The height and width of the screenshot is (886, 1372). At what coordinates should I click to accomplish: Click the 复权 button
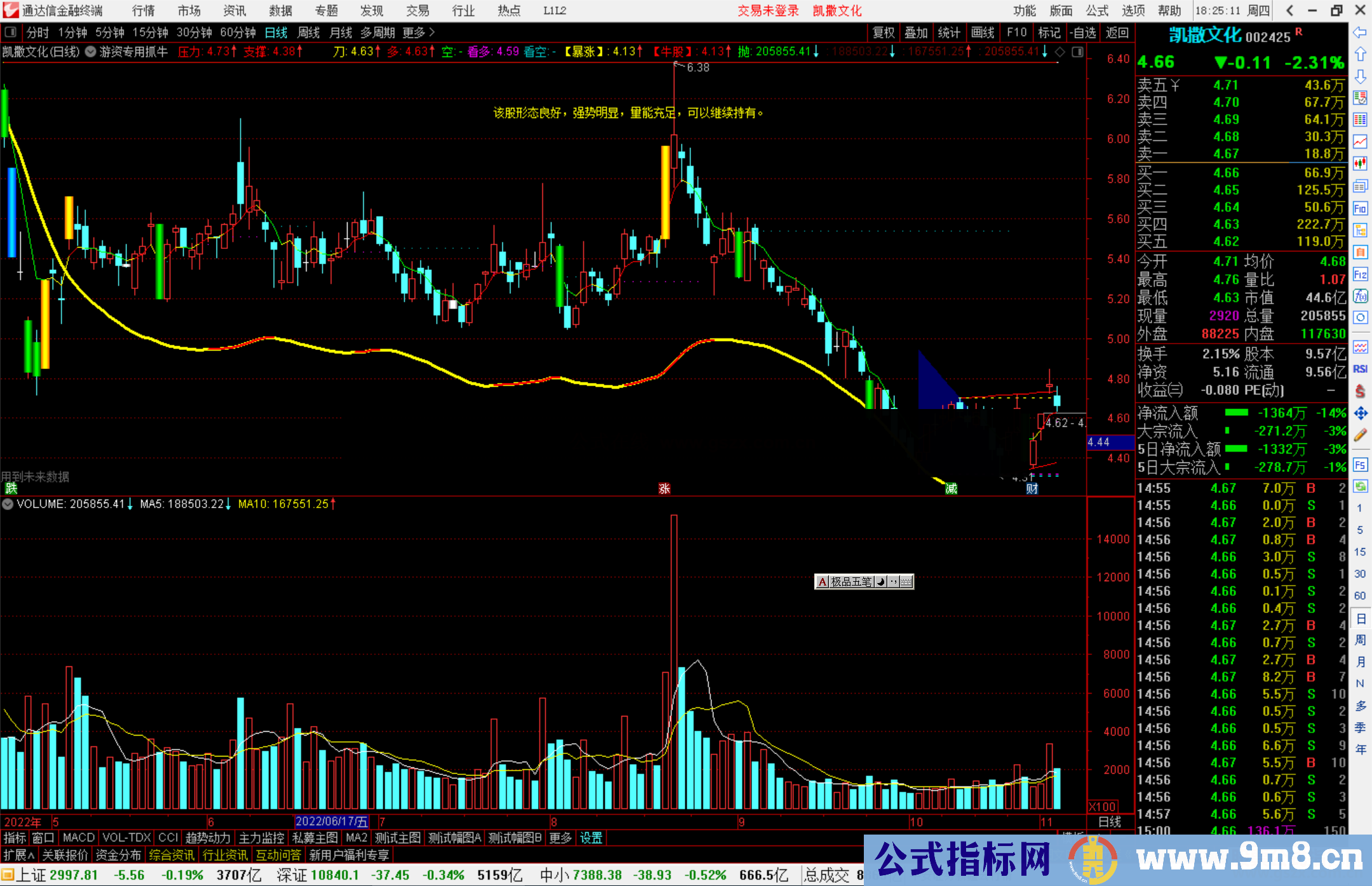pos(883,32)
